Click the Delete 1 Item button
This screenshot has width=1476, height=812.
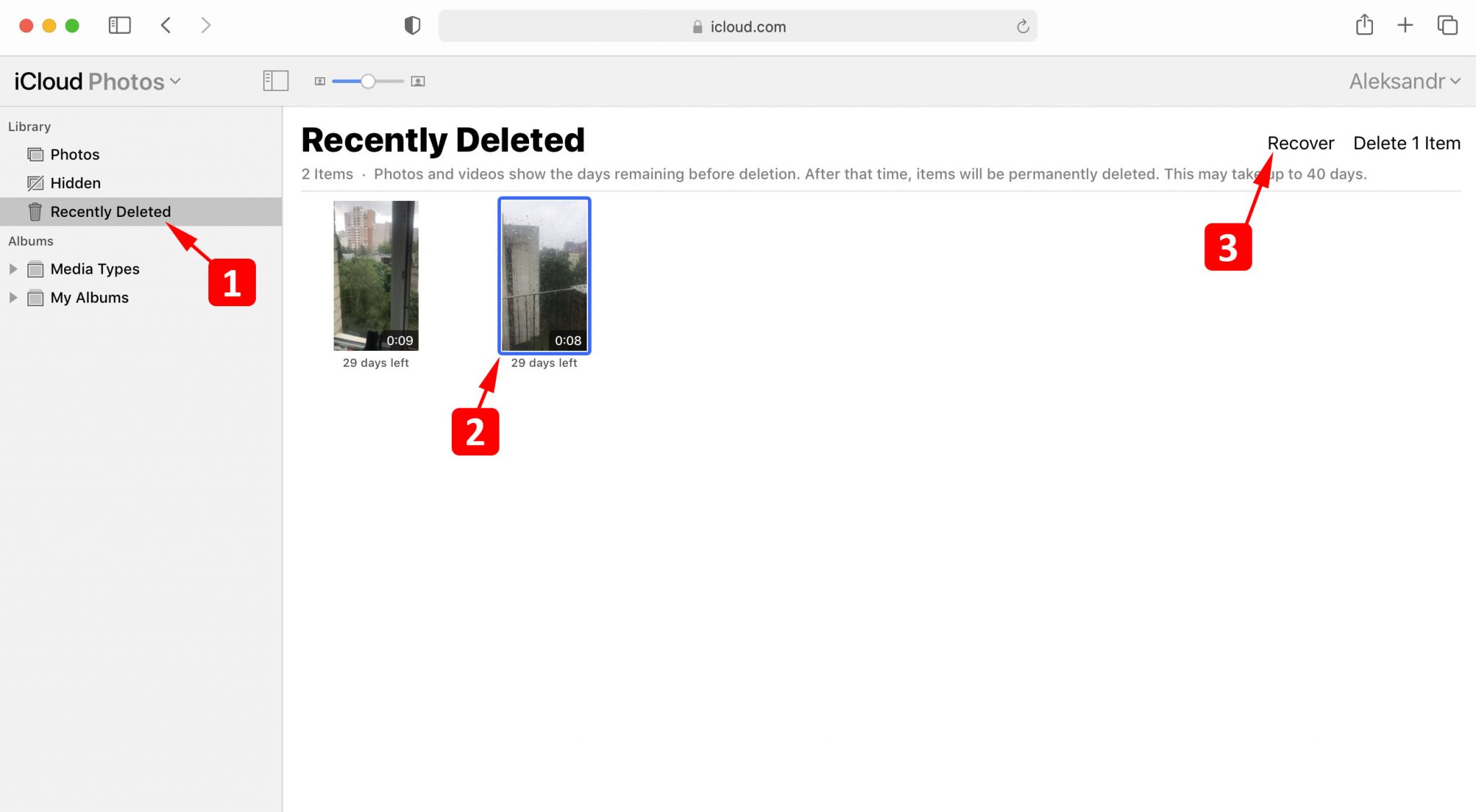coord(1405,143)
